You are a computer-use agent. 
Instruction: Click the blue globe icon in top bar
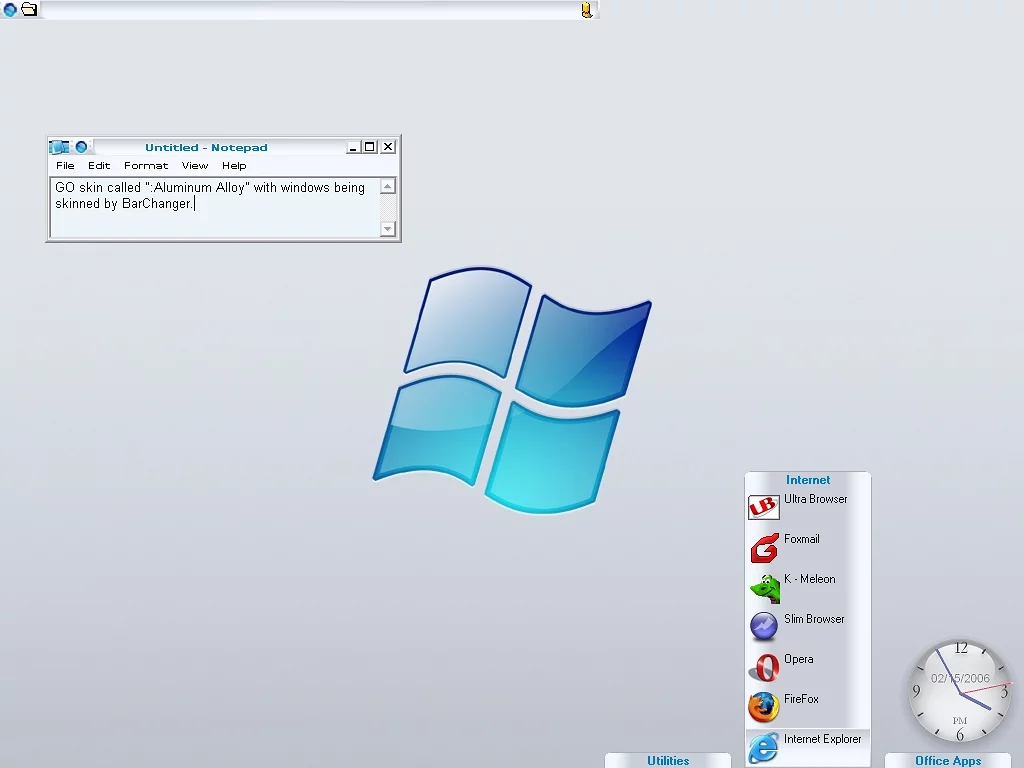pyautogui.click(x=10, y=10)
